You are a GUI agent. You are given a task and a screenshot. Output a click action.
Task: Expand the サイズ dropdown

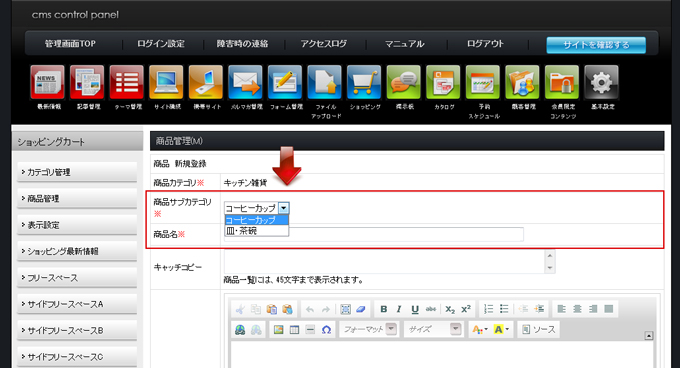455,329
